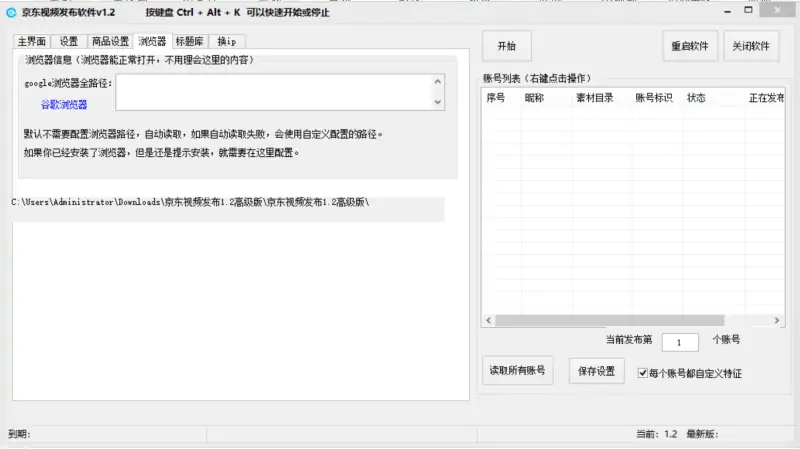Minimize the software window
The image size is (800, 449).
point(728,11)
